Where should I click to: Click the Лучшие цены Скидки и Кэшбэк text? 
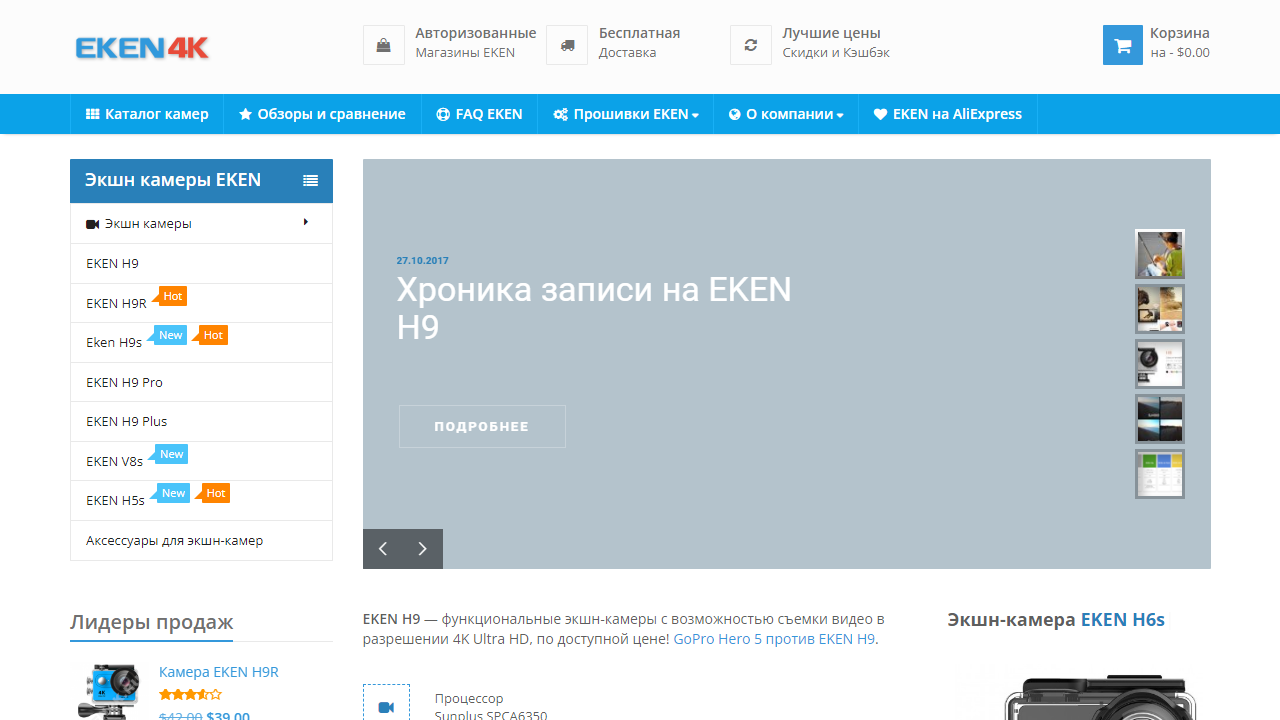click(836, 42)
